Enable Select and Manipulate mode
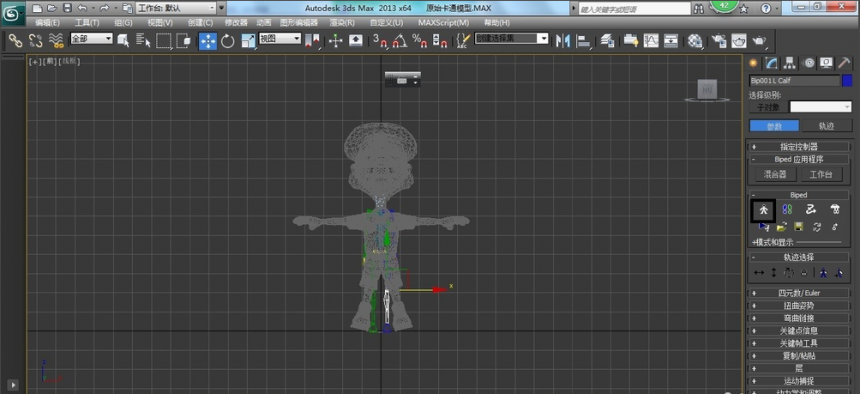The width and height of the screenshot is (860, 394). (x=336, y=40)
